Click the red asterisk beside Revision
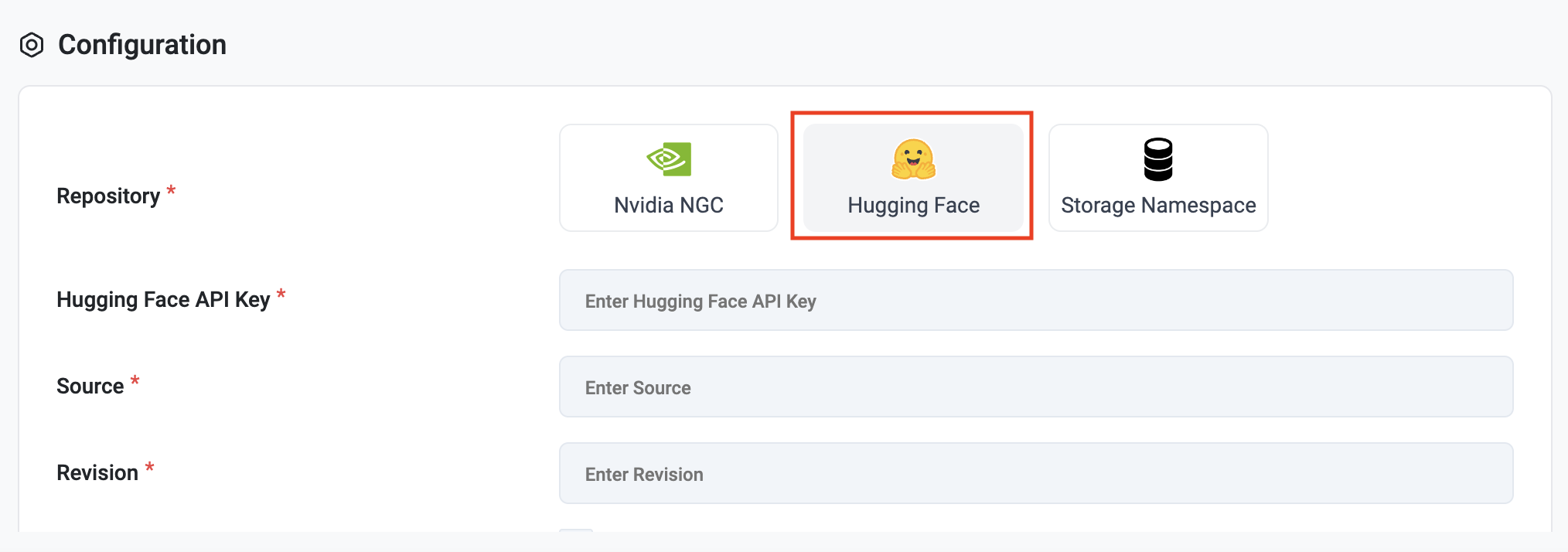The height and width of the screenshot is (552, 1568). coord(149,468)
